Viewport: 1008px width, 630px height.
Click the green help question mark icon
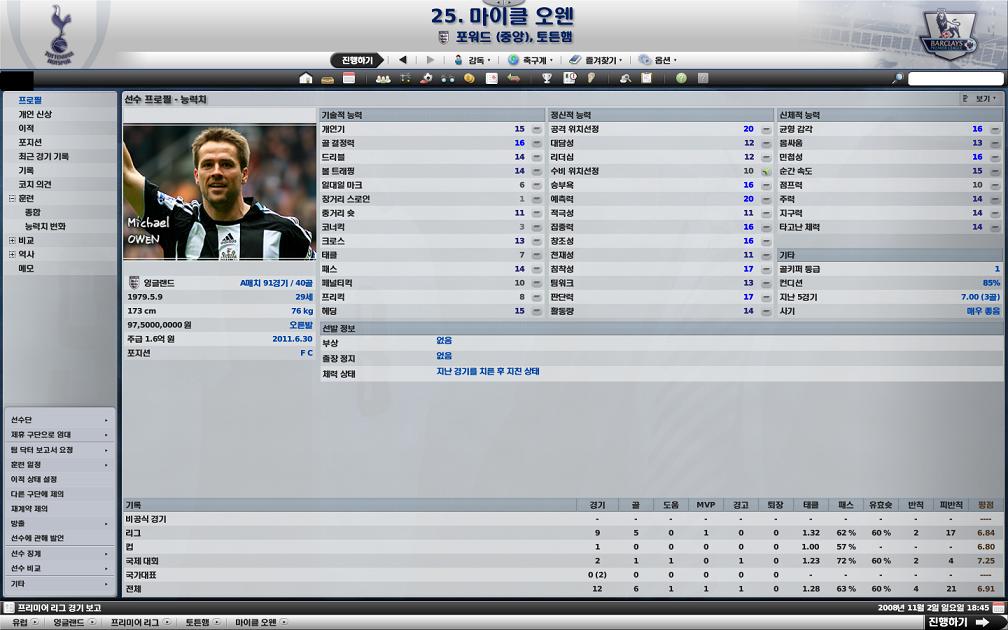click(681, 78)
